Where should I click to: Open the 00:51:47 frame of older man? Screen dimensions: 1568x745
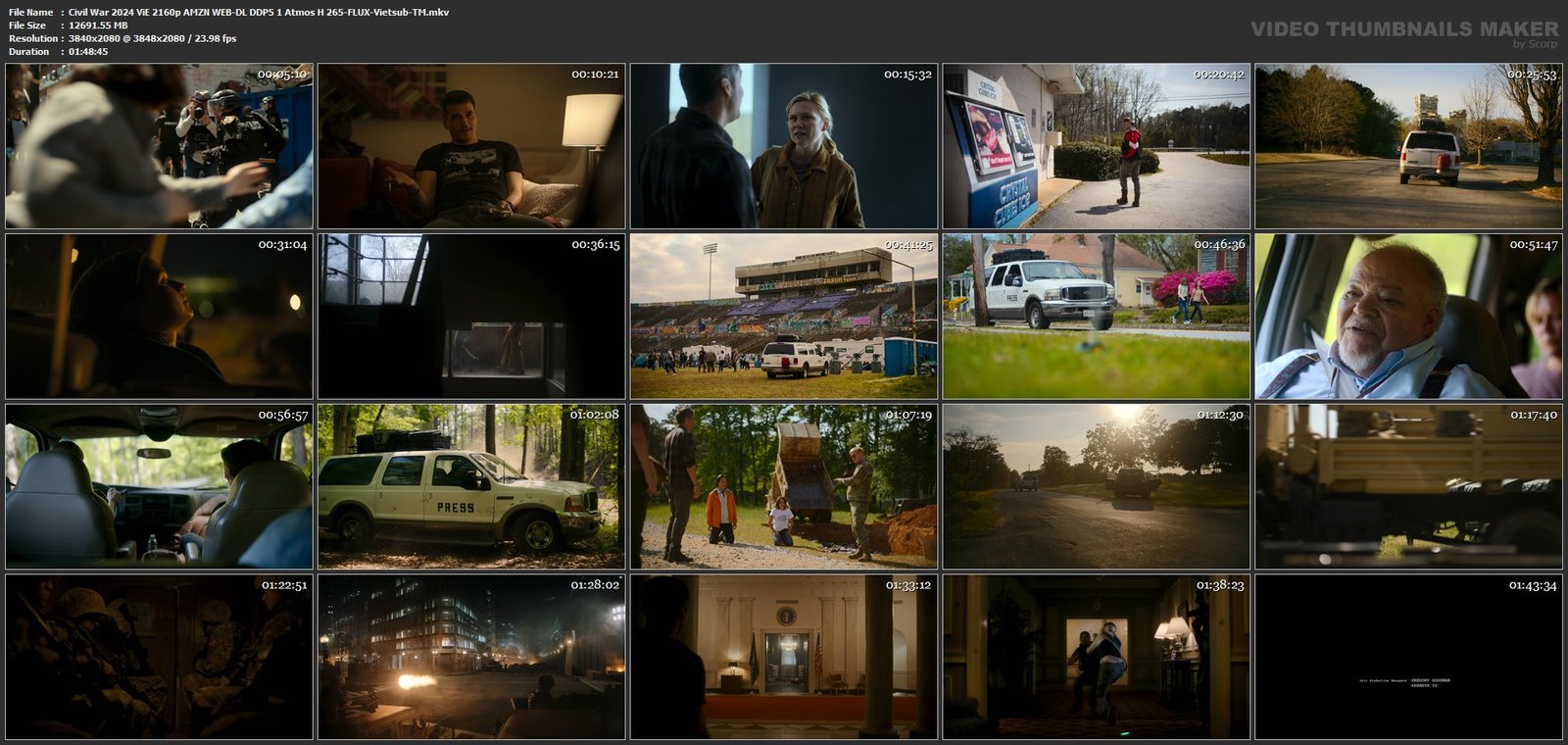coord(1409,317)
